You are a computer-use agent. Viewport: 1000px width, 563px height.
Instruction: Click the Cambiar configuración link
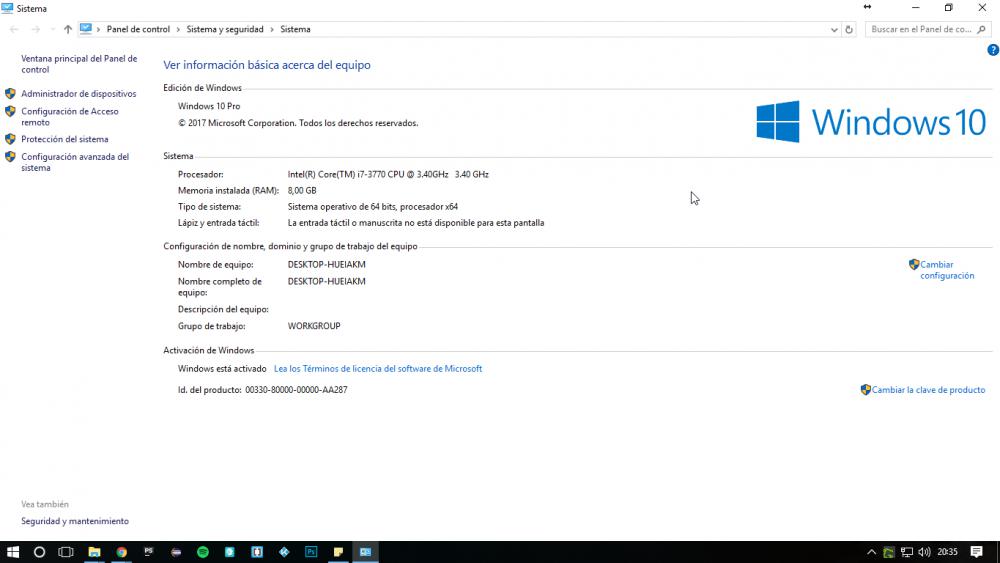(947, 270)
